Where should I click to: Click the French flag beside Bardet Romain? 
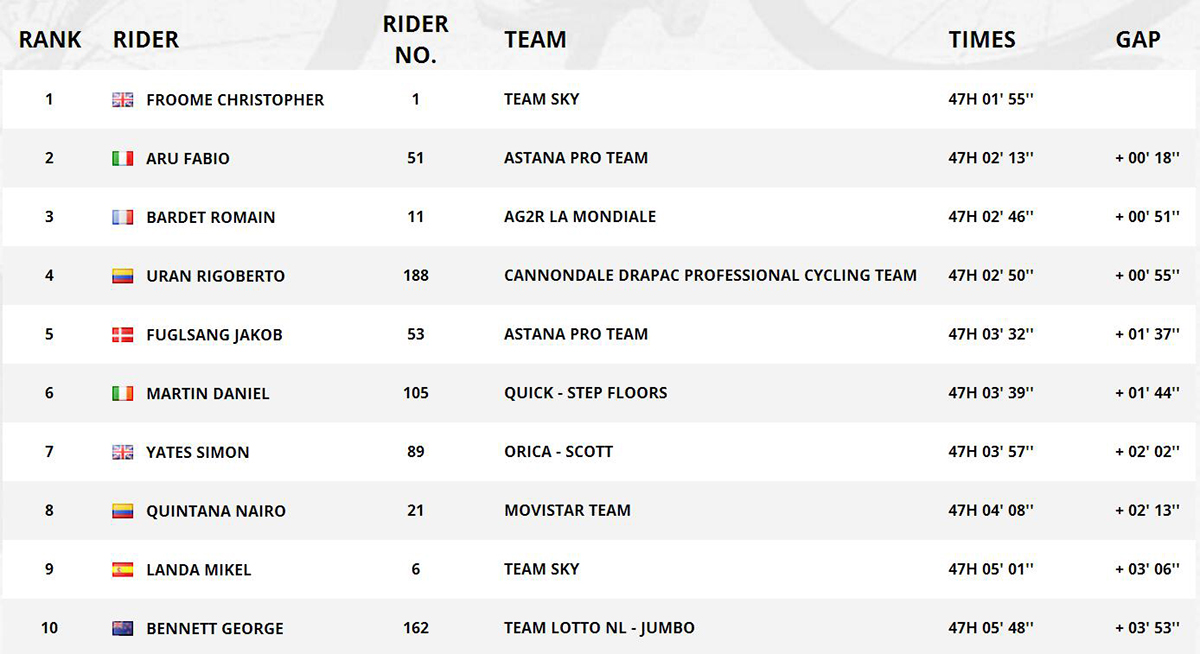tap(123, 217)
